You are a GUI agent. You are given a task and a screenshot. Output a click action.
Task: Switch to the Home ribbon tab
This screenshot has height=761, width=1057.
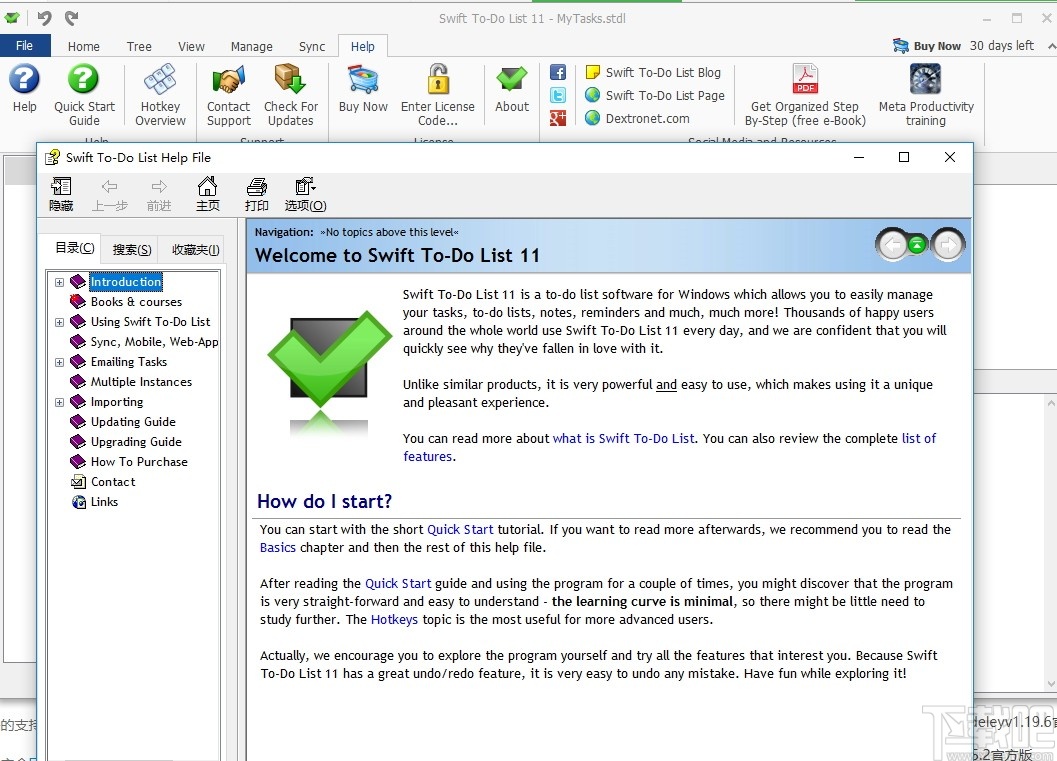tap(84, 47)
